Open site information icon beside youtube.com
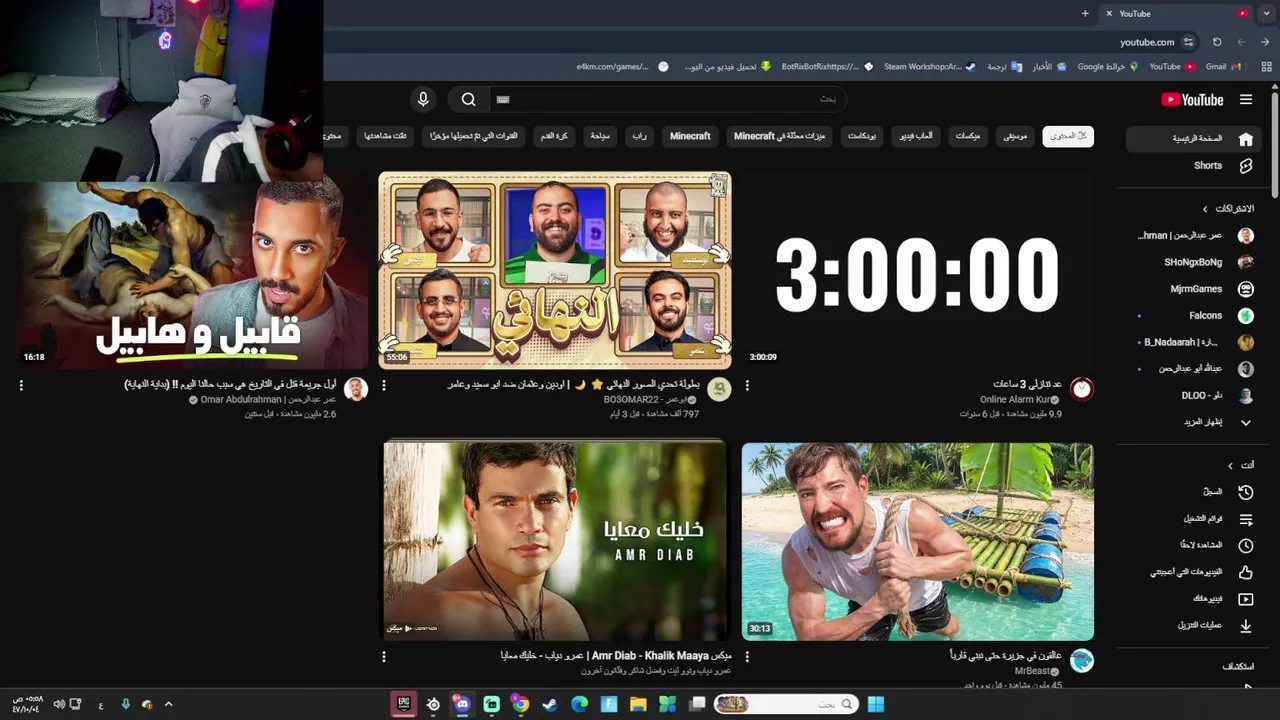This screenshot has width=1280, height=720. click(1188, 42)
